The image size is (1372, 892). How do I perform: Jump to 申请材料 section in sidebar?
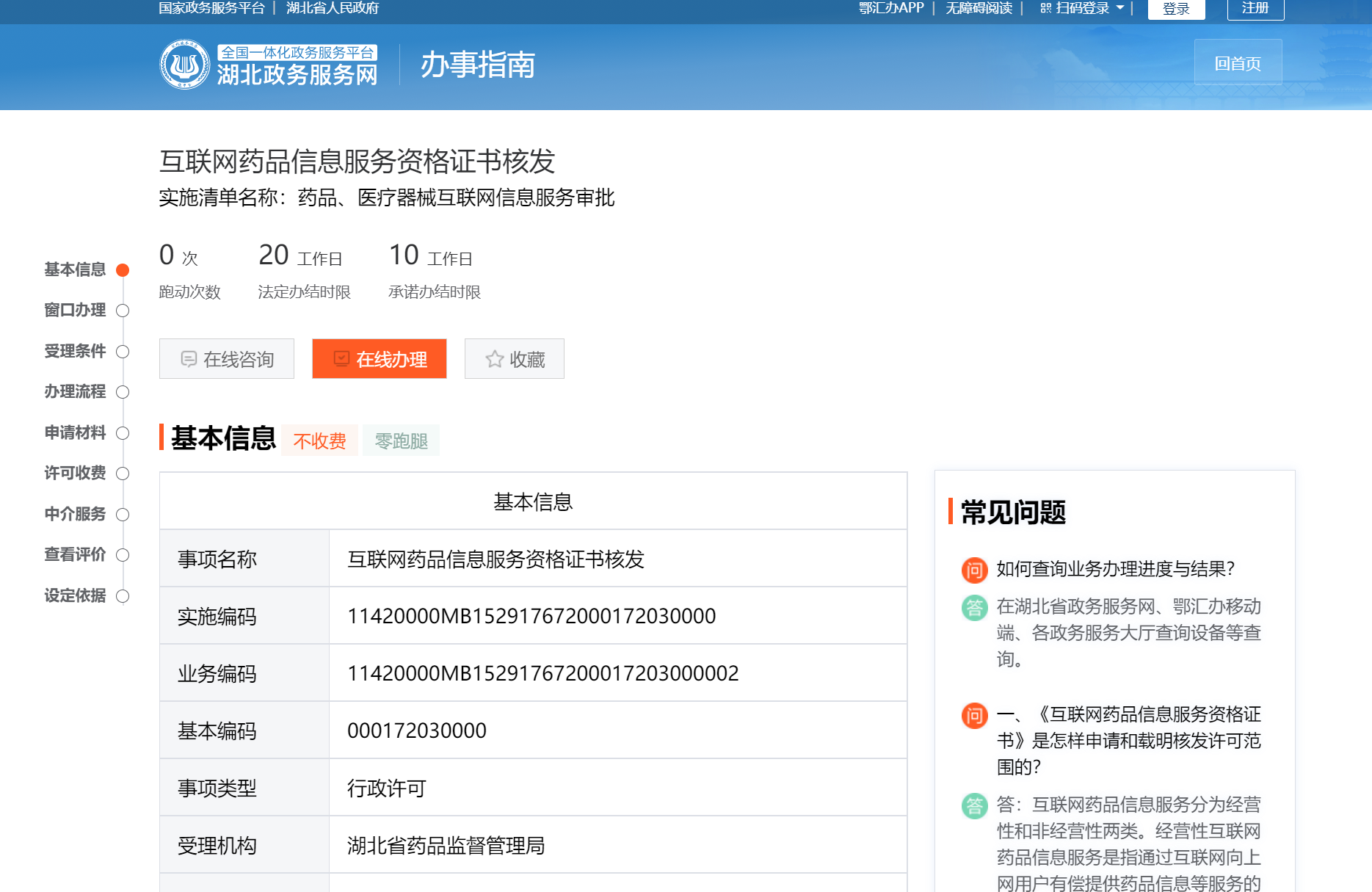[x=75, y=432]
